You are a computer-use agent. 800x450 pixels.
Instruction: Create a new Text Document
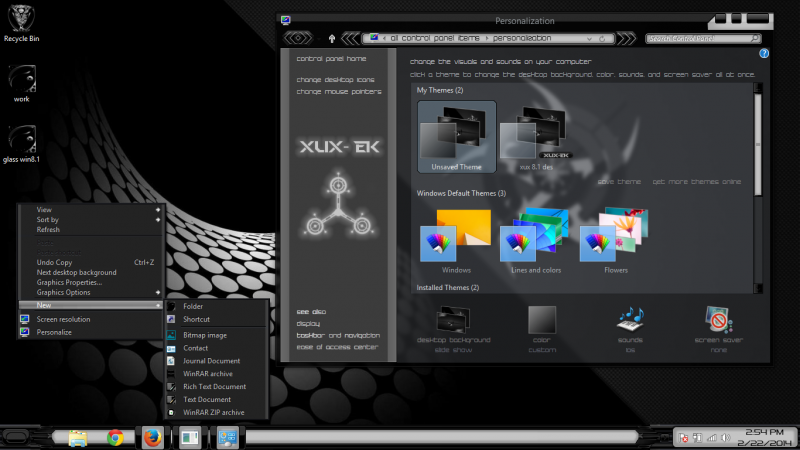(217, 399)
